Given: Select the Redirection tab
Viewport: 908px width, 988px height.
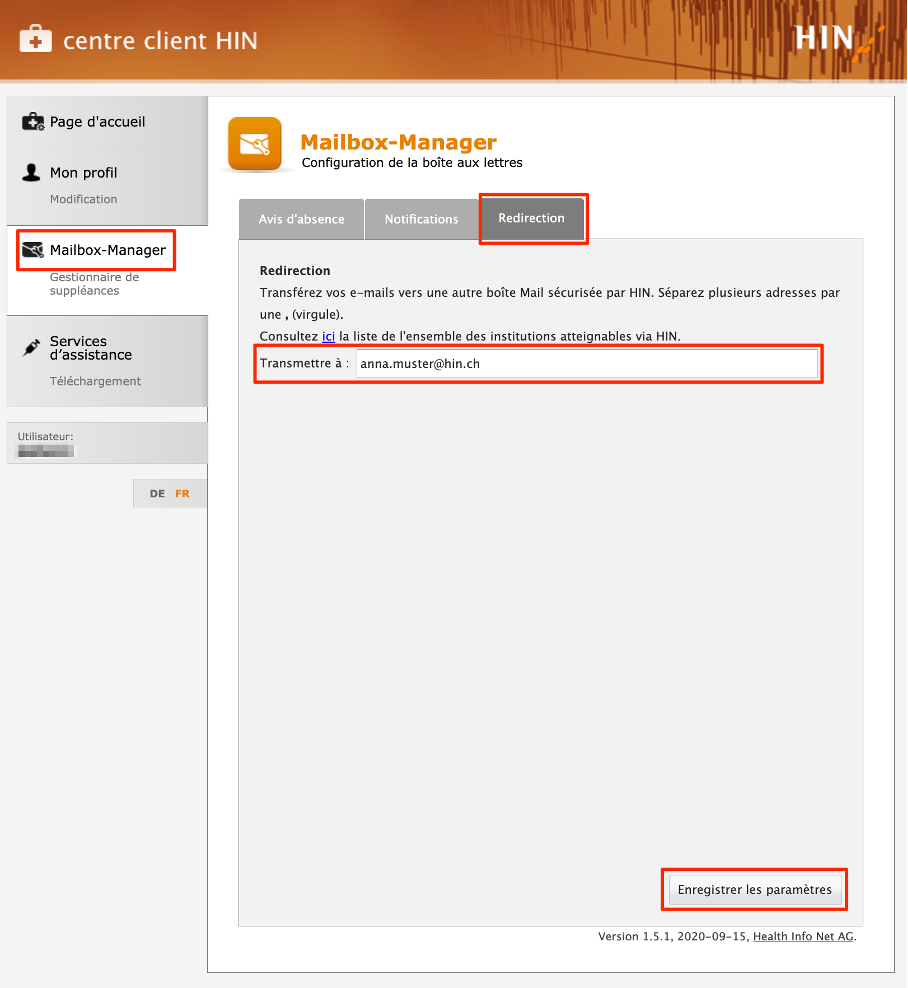Looking at the screenshot, I should pos(532,218).
